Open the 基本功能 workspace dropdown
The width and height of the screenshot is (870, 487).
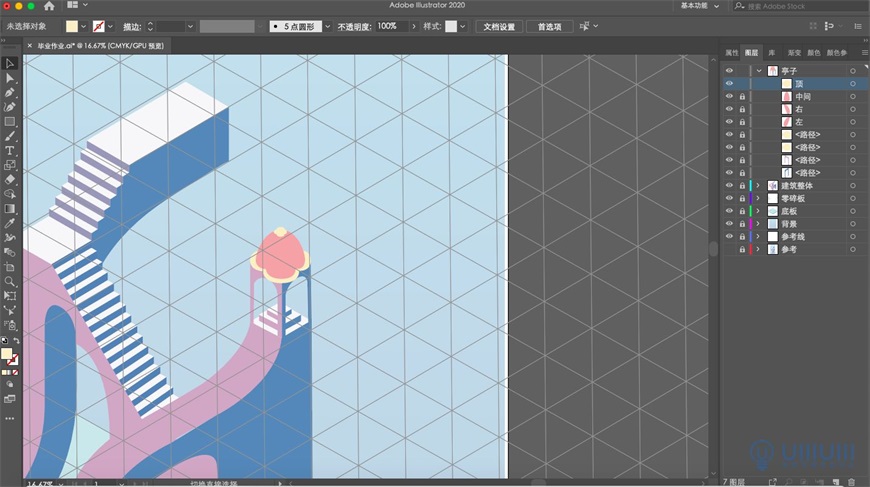click(699, 6)
